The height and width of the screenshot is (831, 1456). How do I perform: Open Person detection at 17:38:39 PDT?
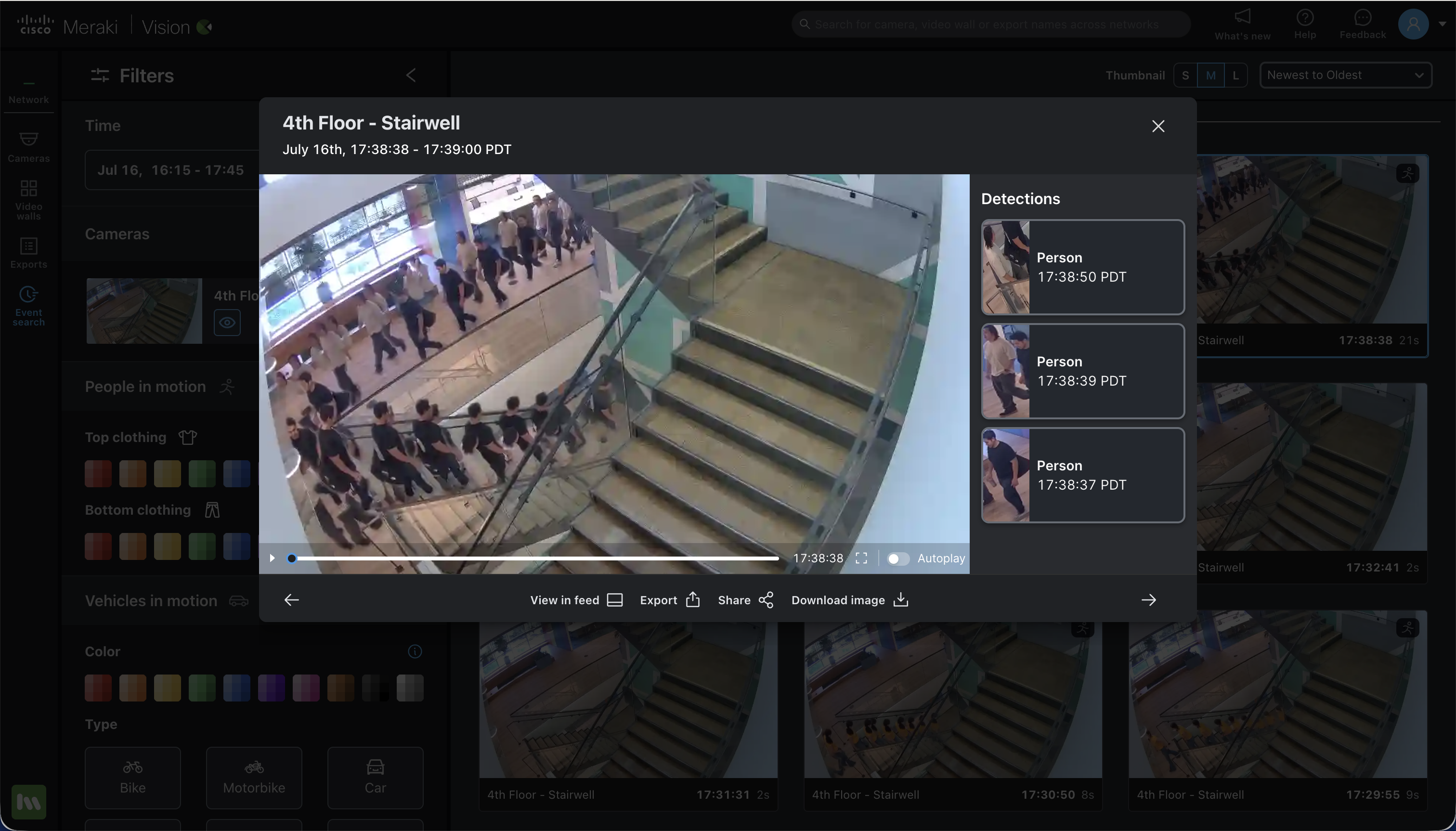click(x=1083, y=371)
